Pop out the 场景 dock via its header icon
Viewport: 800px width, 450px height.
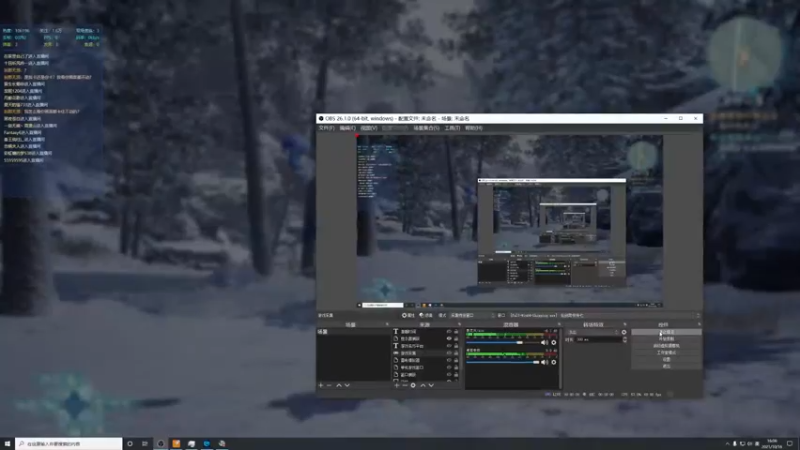[387, 324]
